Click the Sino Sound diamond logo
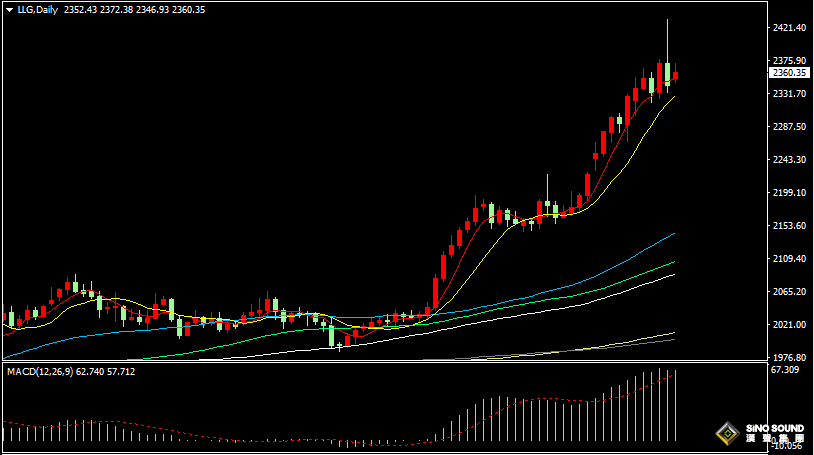This screenshot has width=814, height=455. point(725,435)
